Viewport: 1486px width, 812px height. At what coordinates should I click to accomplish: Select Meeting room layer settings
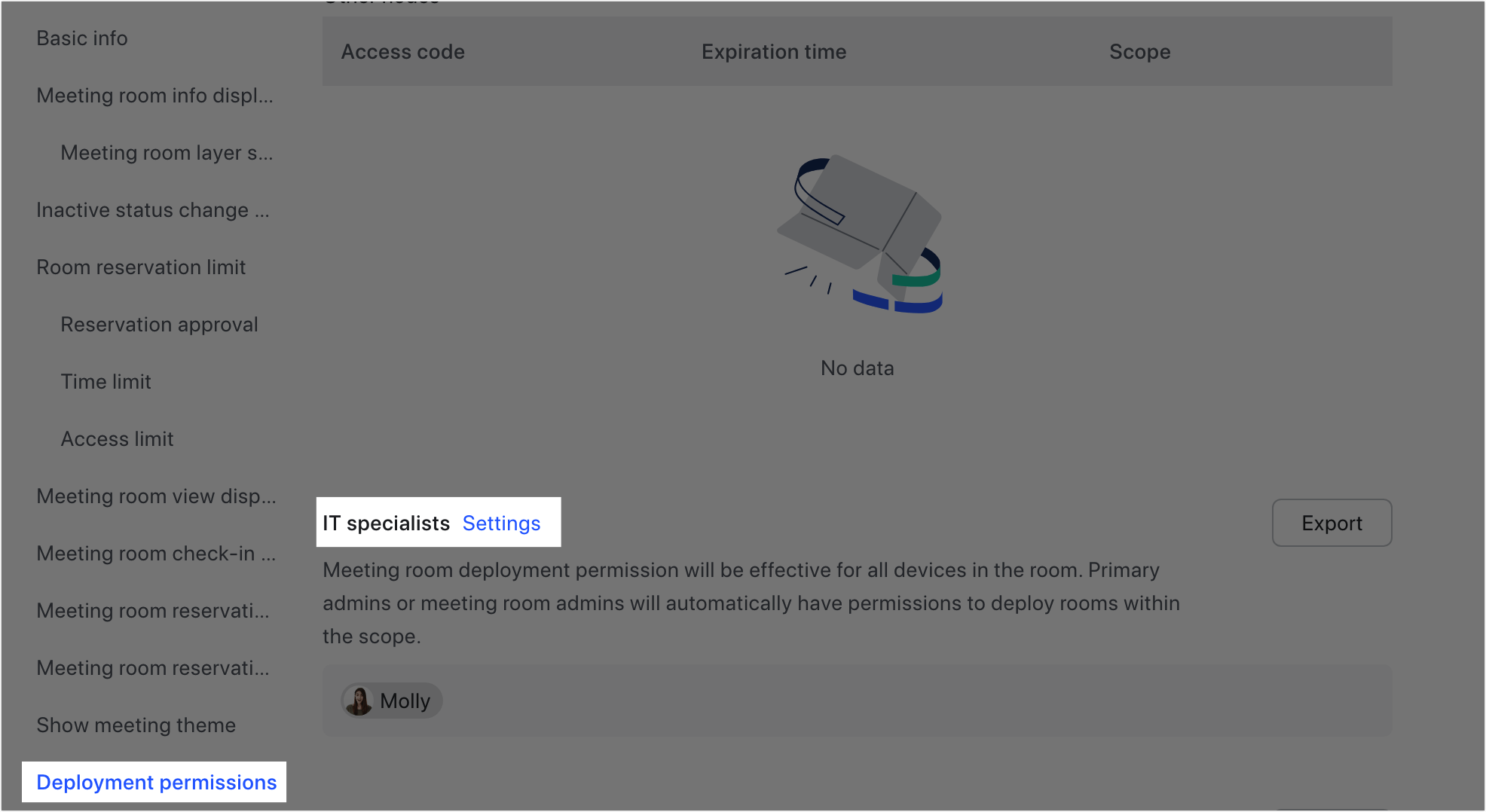click(167, 153)
